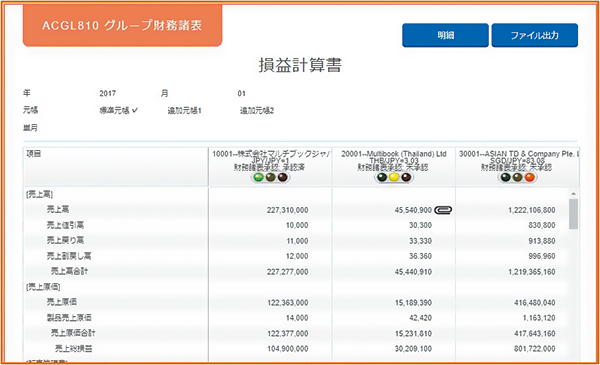Select the 追加元帳2 ledger option
Image resolution: width=600 pixels, height=365 pixels.
[257, 111]
